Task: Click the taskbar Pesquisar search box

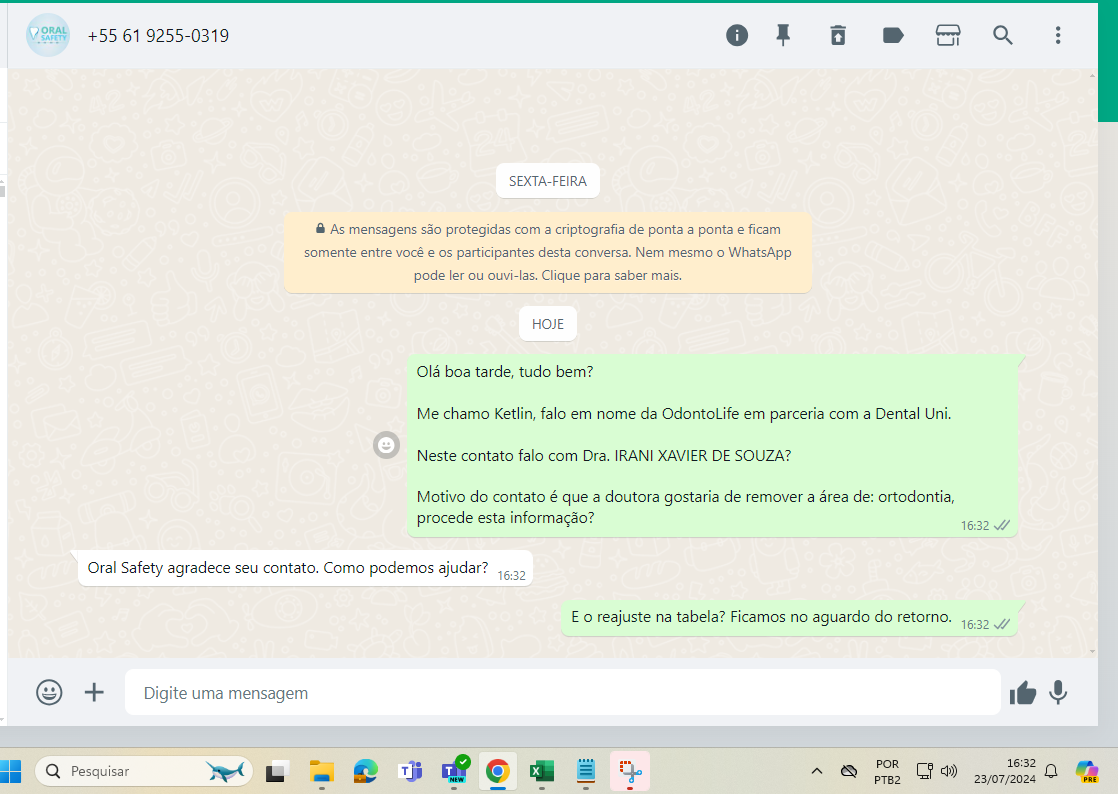Action: click(x=144, y=771)
